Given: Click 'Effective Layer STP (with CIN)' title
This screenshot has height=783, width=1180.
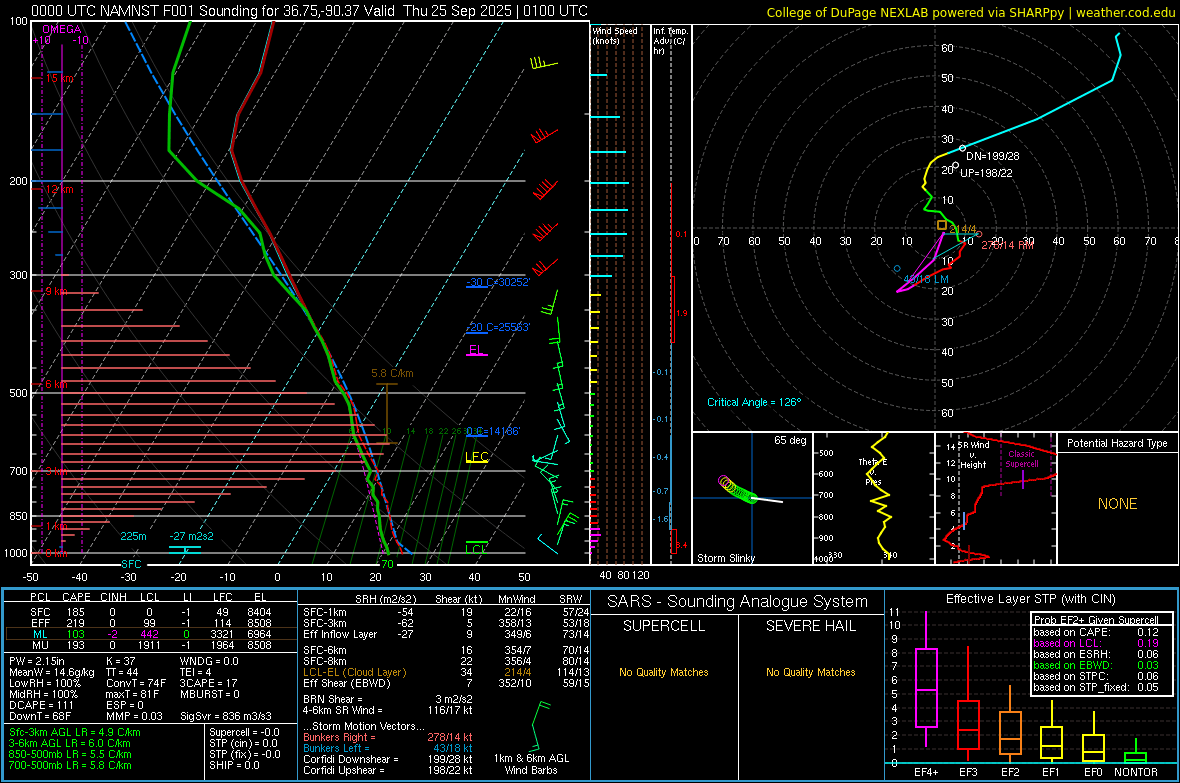Looking at the screenshot, I should point(1030,599).
